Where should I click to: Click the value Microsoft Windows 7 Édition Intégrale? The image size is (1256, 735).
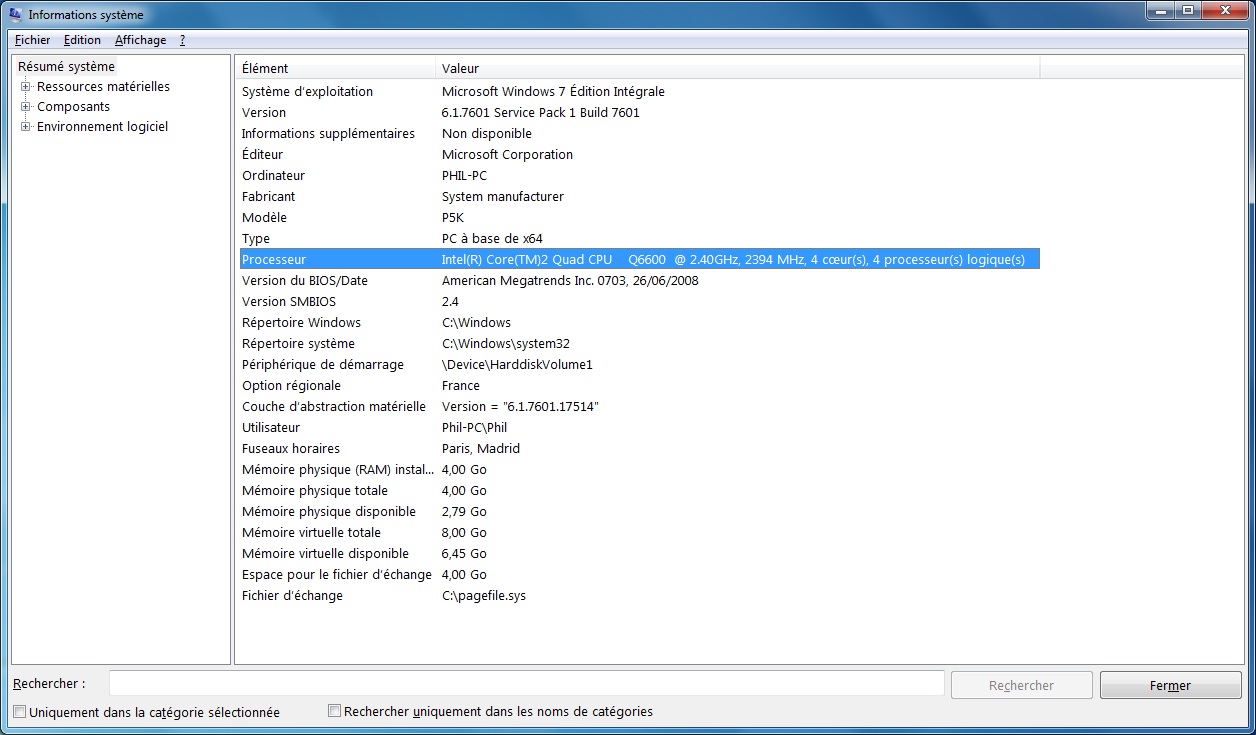click(x=553, y=91)
